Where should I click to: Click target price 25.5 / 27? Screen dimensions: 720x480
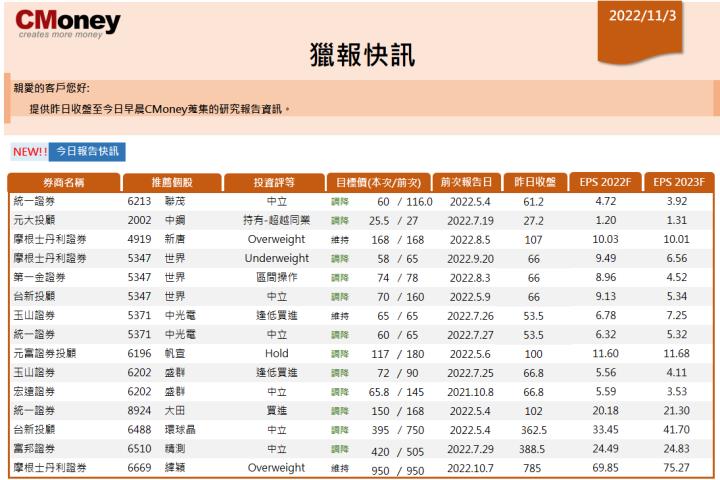pos(393,221)
